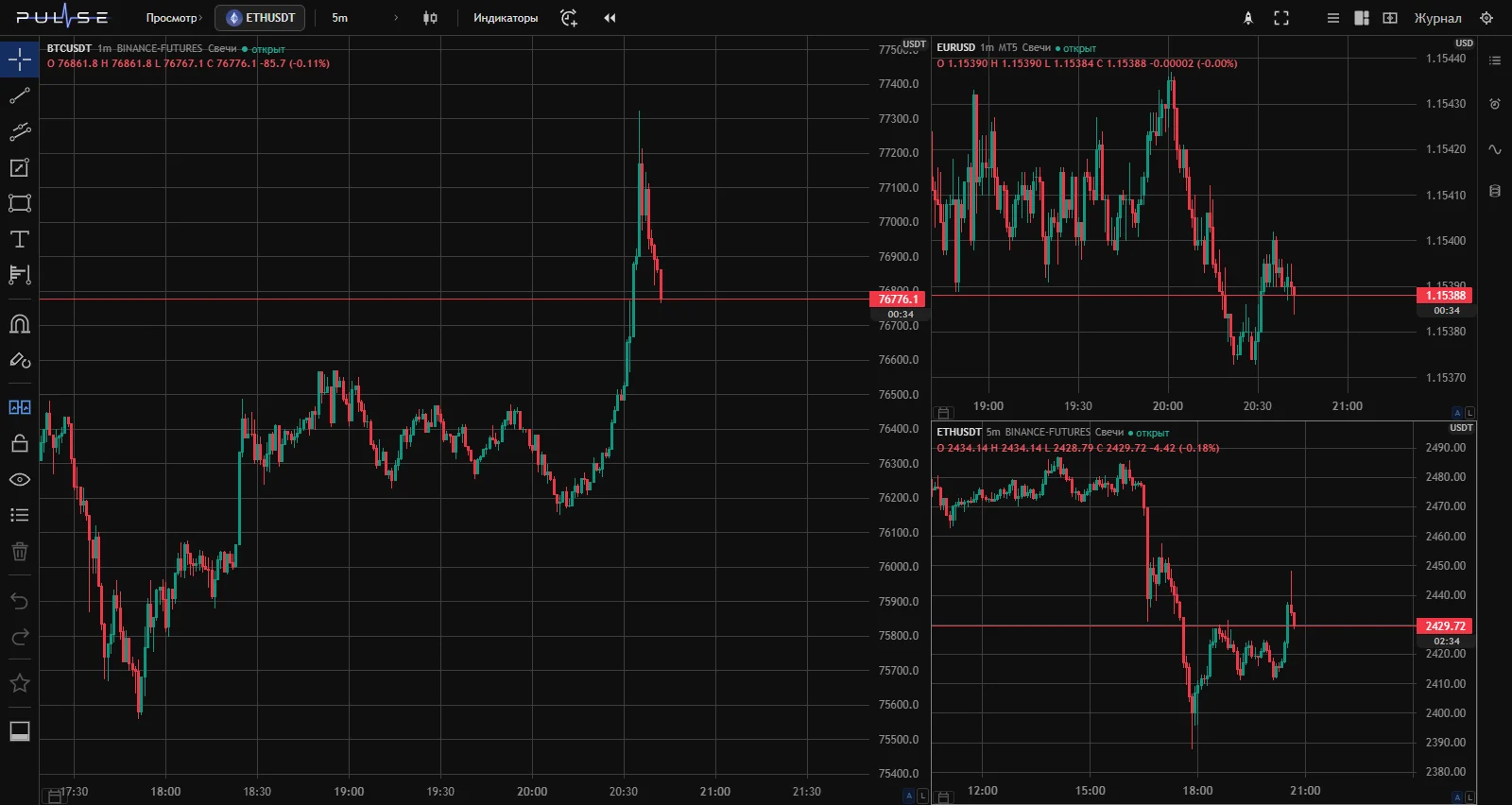
Task: Toggle log scale 'L' on EURUSD chart
Action: point(1469,413)
